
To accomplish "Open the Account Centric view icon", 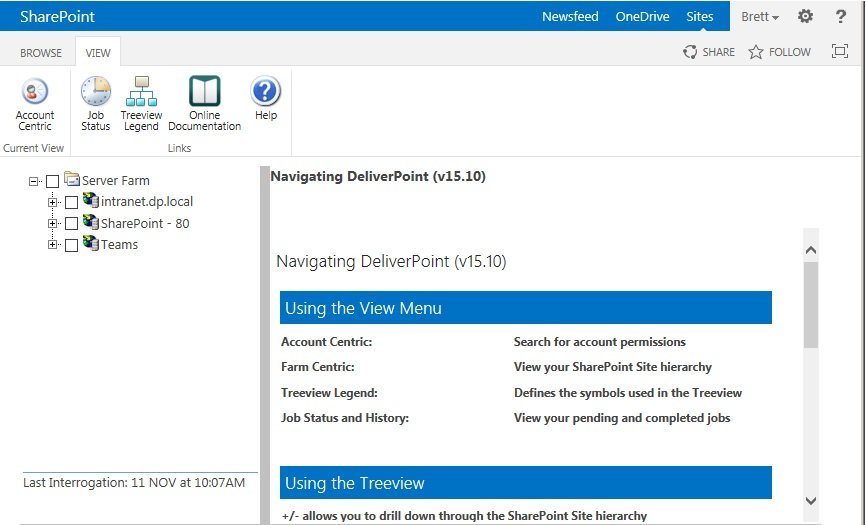I will click(x=35, y=92).
